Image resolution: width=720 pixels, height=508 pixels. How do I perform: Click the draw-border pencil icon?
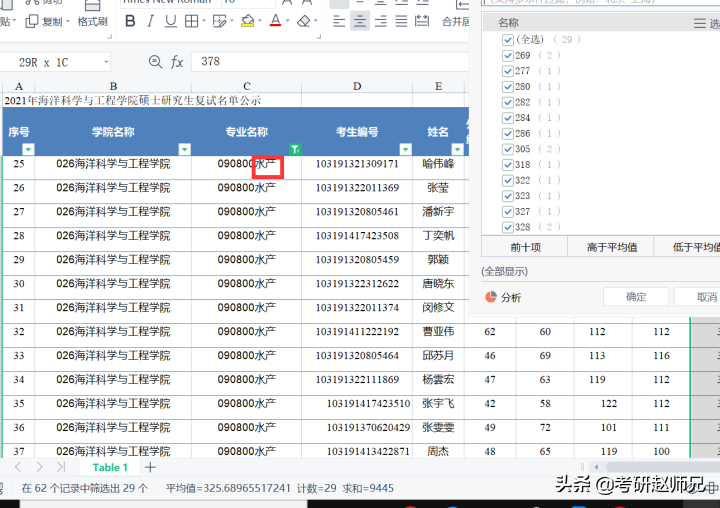click(x=219, y=21)
